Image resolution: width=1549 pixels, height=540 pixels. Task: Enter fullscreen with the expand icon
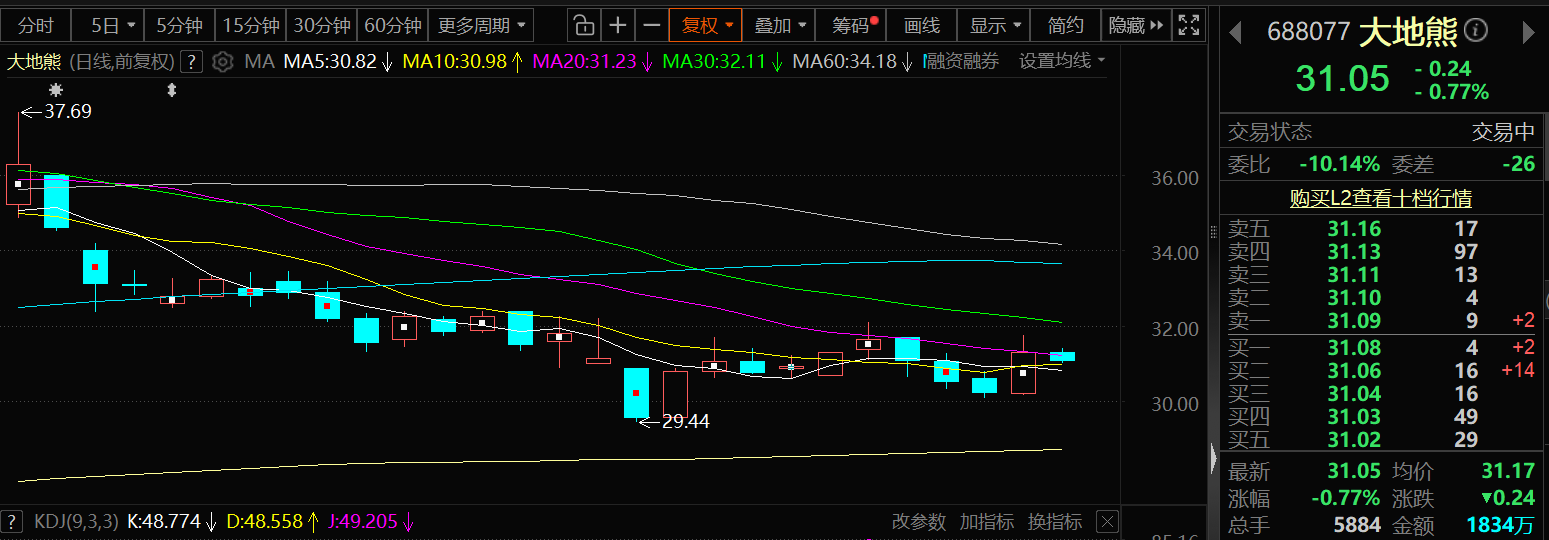[1187, 25]
